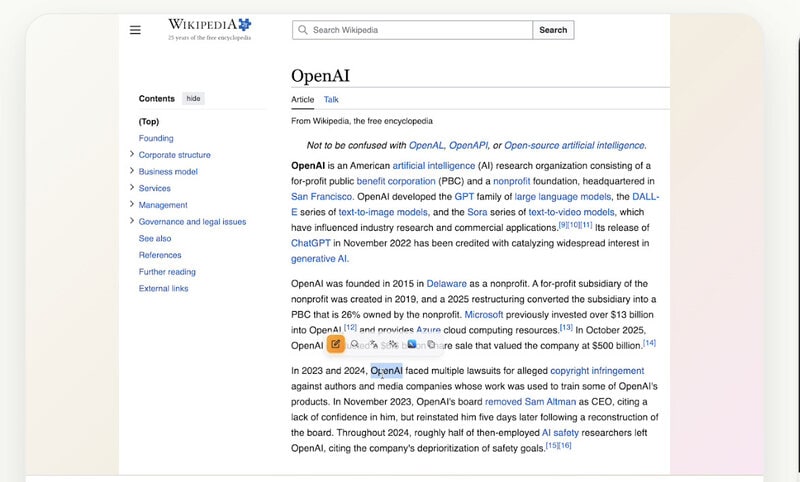Open the Sora link
The image size is (800, 482).
coord(477,212)
